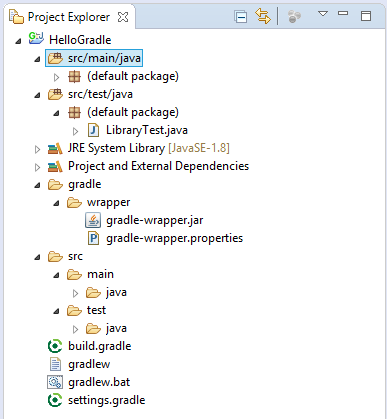The height and width of the screenshot is (419, 387).
Task: Select the gradlew text file
Action: coord(79,364)
